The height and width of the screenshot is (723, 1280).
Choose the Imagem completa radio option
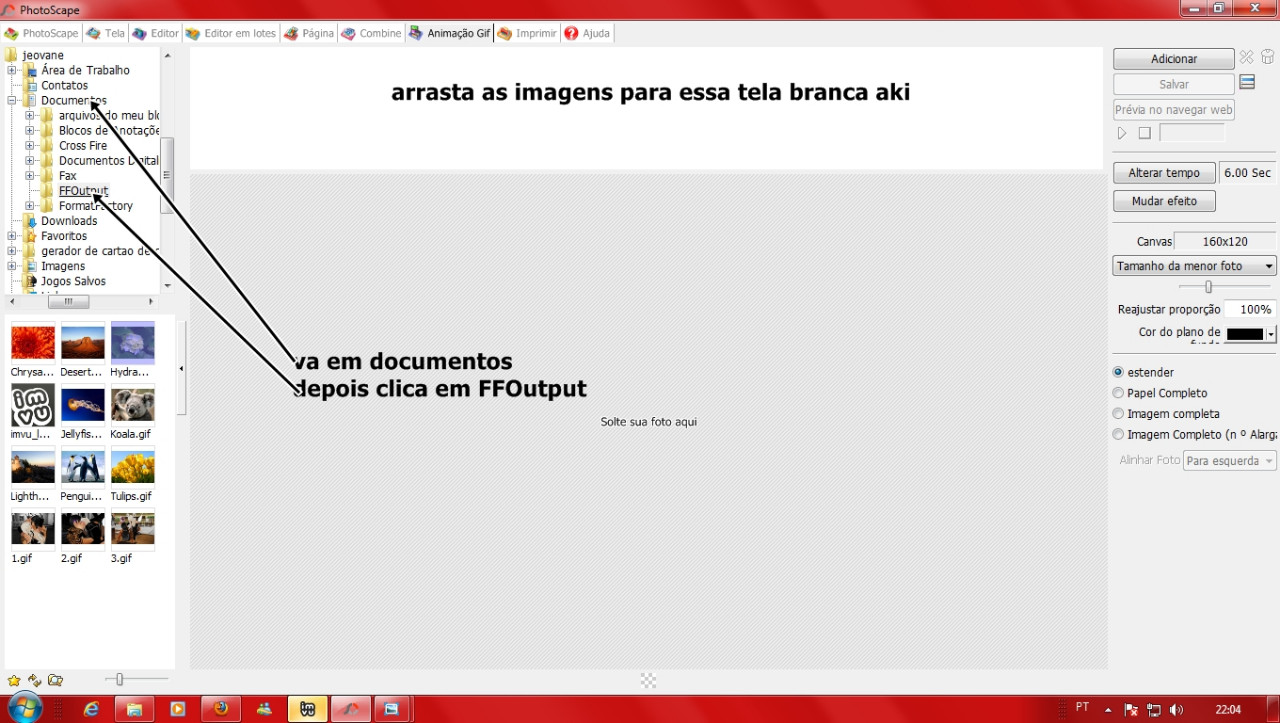[1118, 414]
